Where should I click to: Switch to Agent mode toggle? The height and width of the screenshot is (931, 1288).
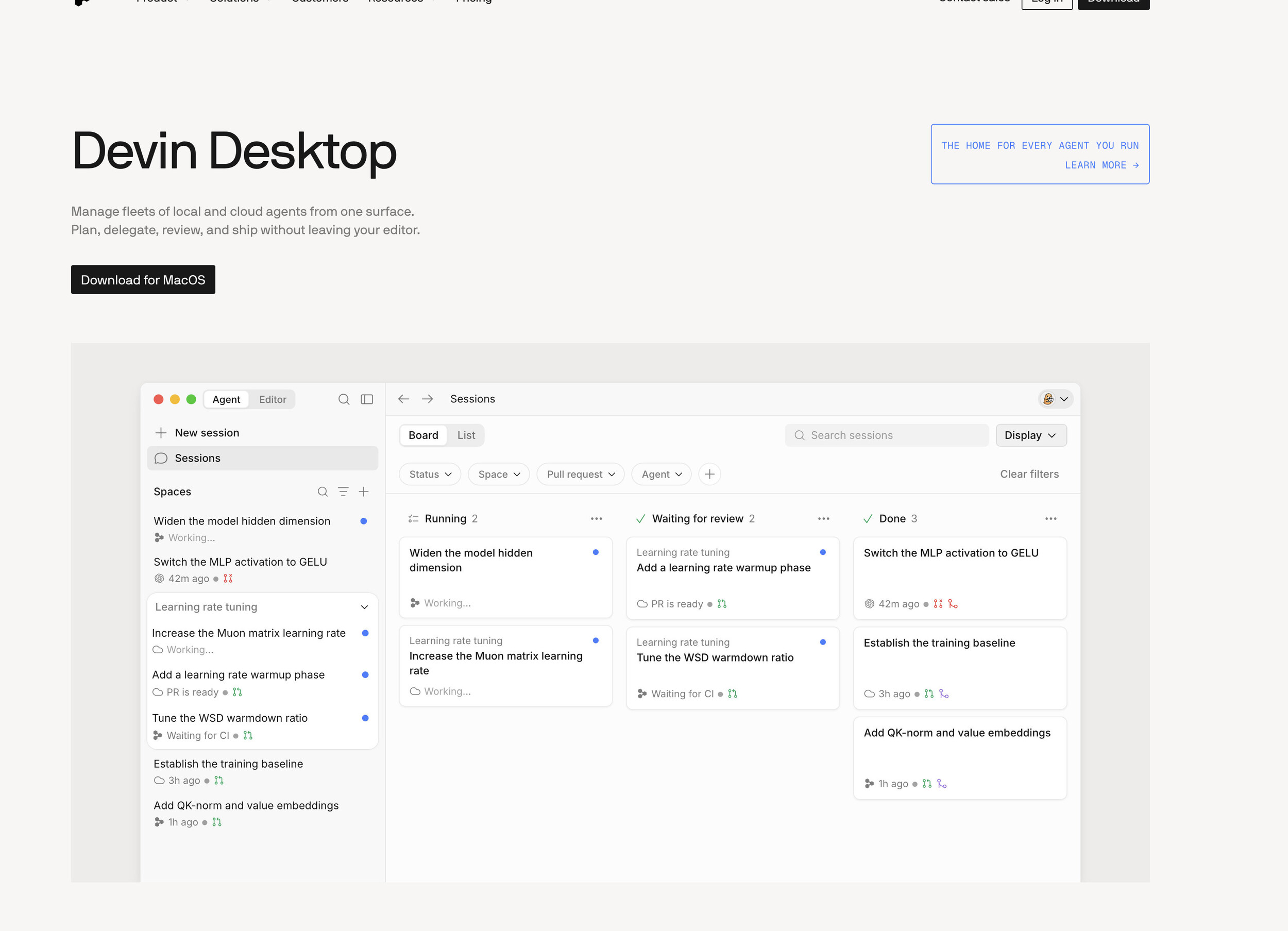click(226, 399)
